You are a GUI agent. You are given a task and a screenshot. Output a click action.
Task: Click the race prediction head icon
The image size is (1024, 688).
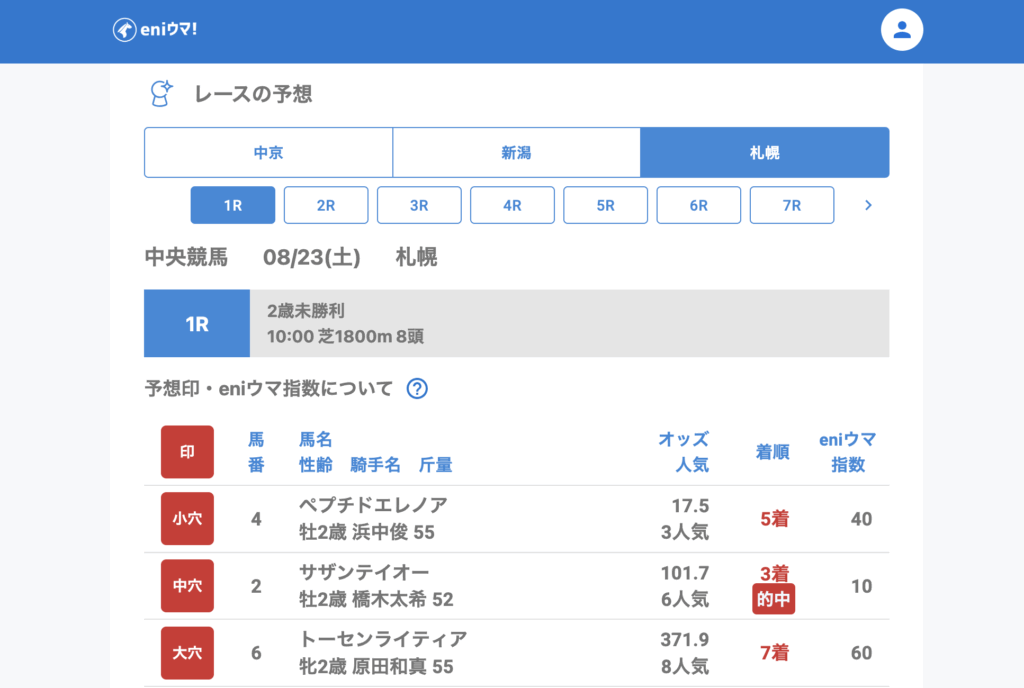[x=160, y=94]
